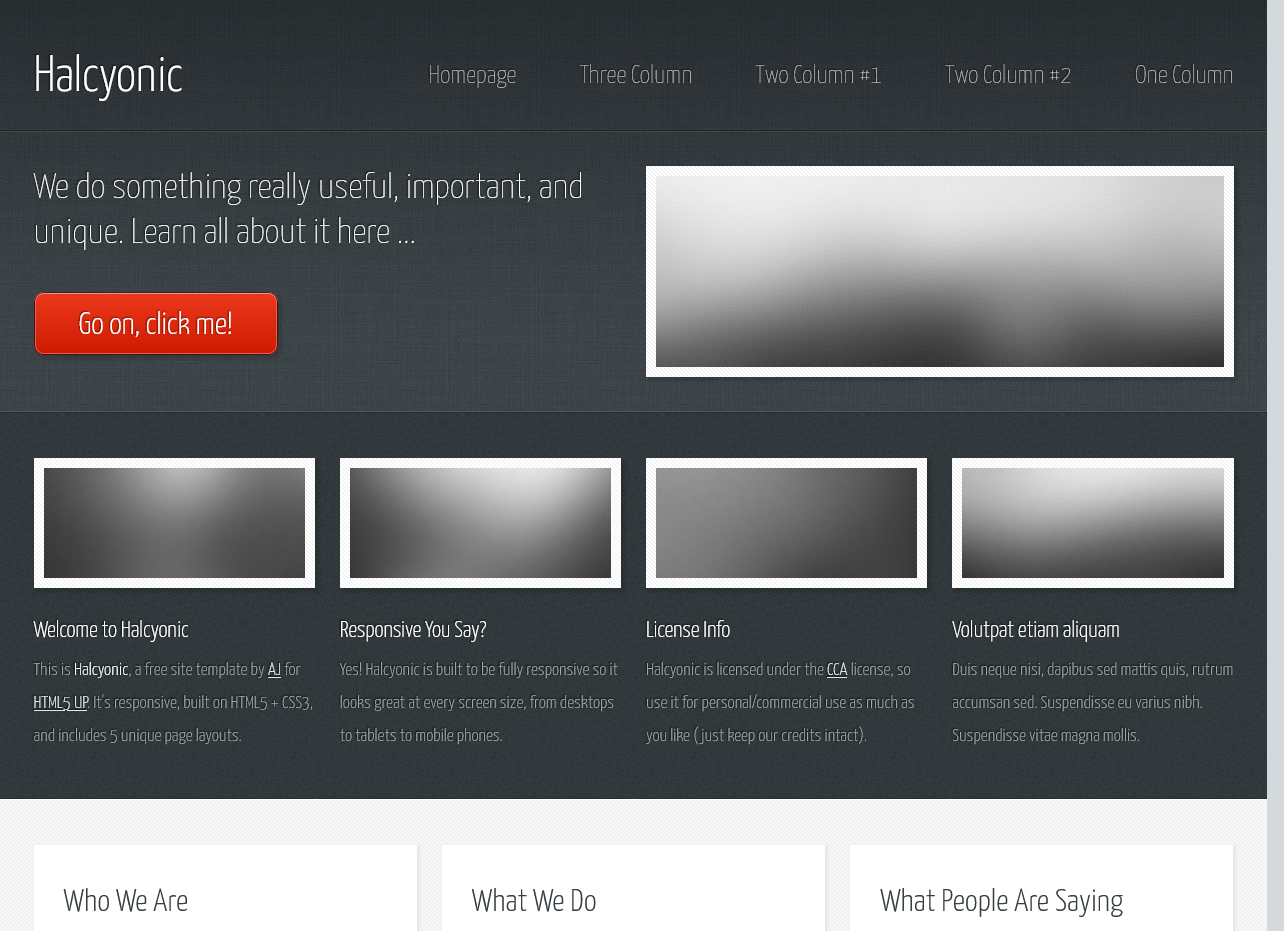Navigate to Two Column #2 layout
Image resolution: width=1284 pixels, height=931 pixels.
click(1007, 75)
